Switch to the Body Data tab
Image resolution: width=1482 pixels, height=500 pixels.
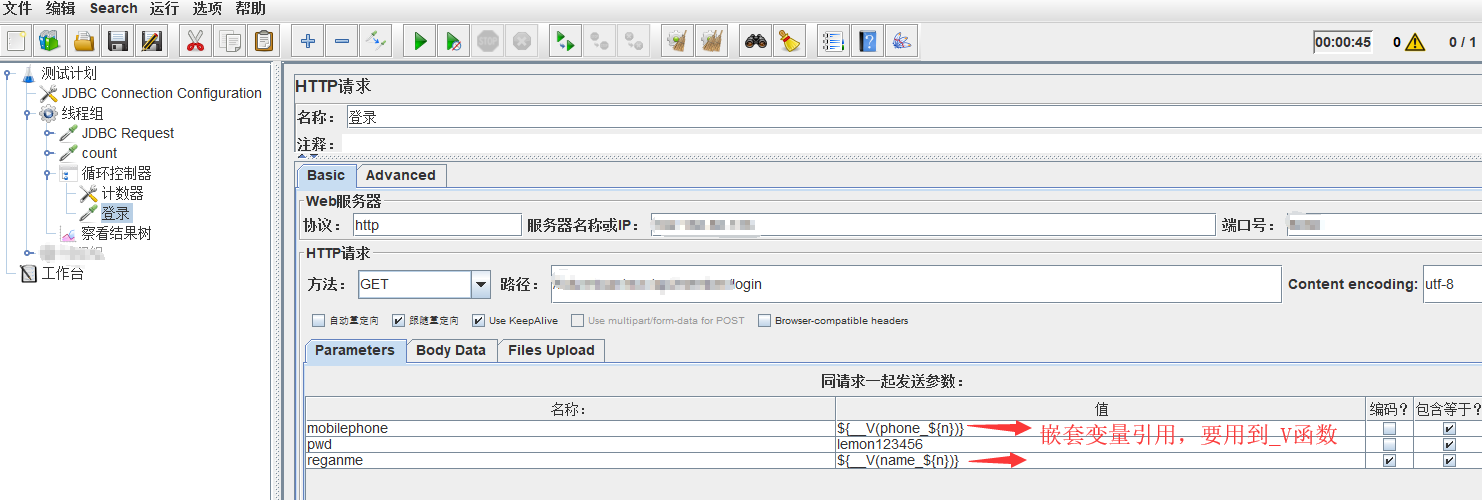click(450, 350)
